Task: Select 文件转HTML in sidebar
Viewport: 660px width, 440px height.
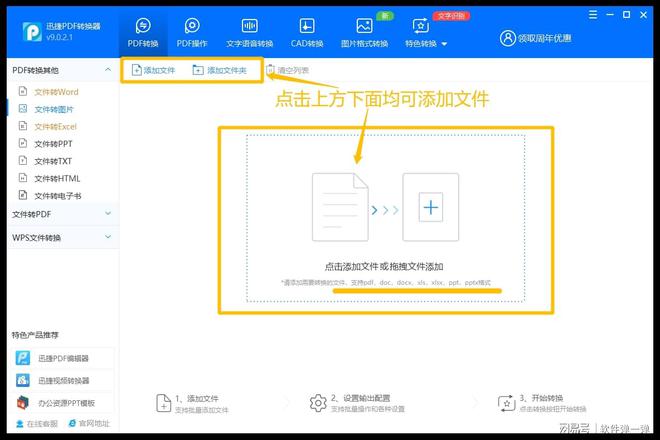Action: (x=57, y=179)
